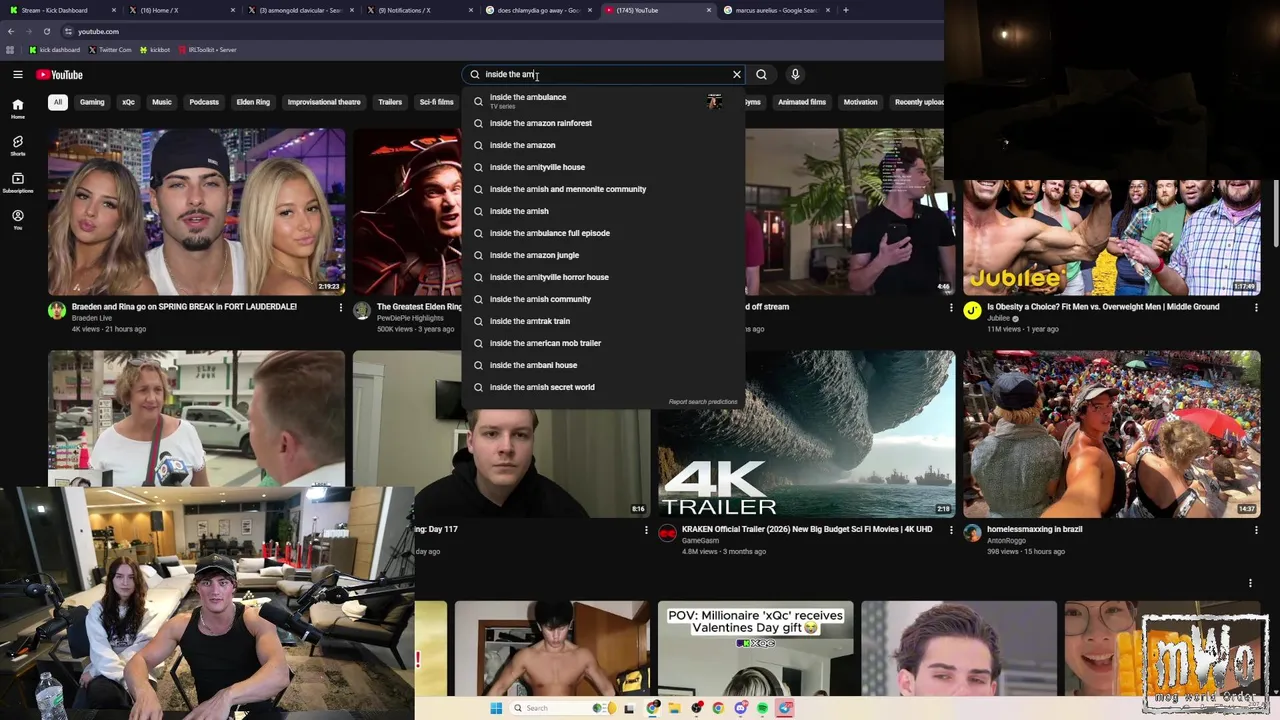Choose suggestion 'inside the amtrak train'
The width and height of the screenshot is (1280, 720).
click(x=603, y=321)
